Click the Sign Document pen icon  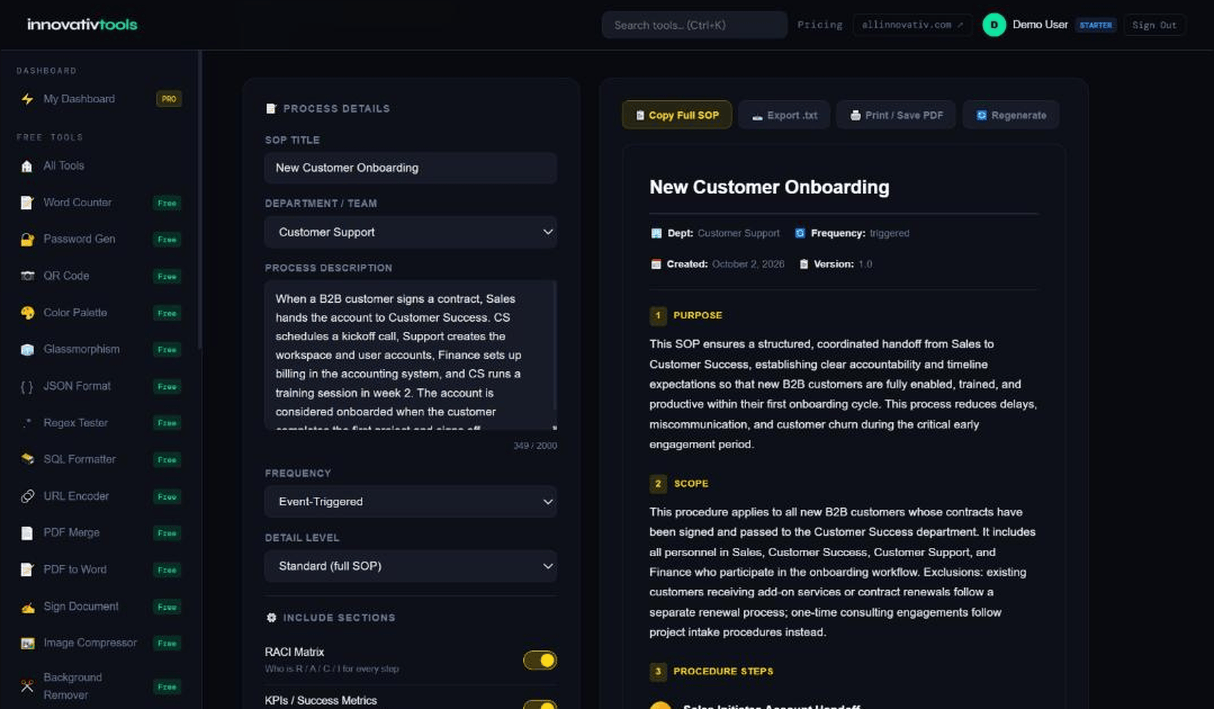27,607
